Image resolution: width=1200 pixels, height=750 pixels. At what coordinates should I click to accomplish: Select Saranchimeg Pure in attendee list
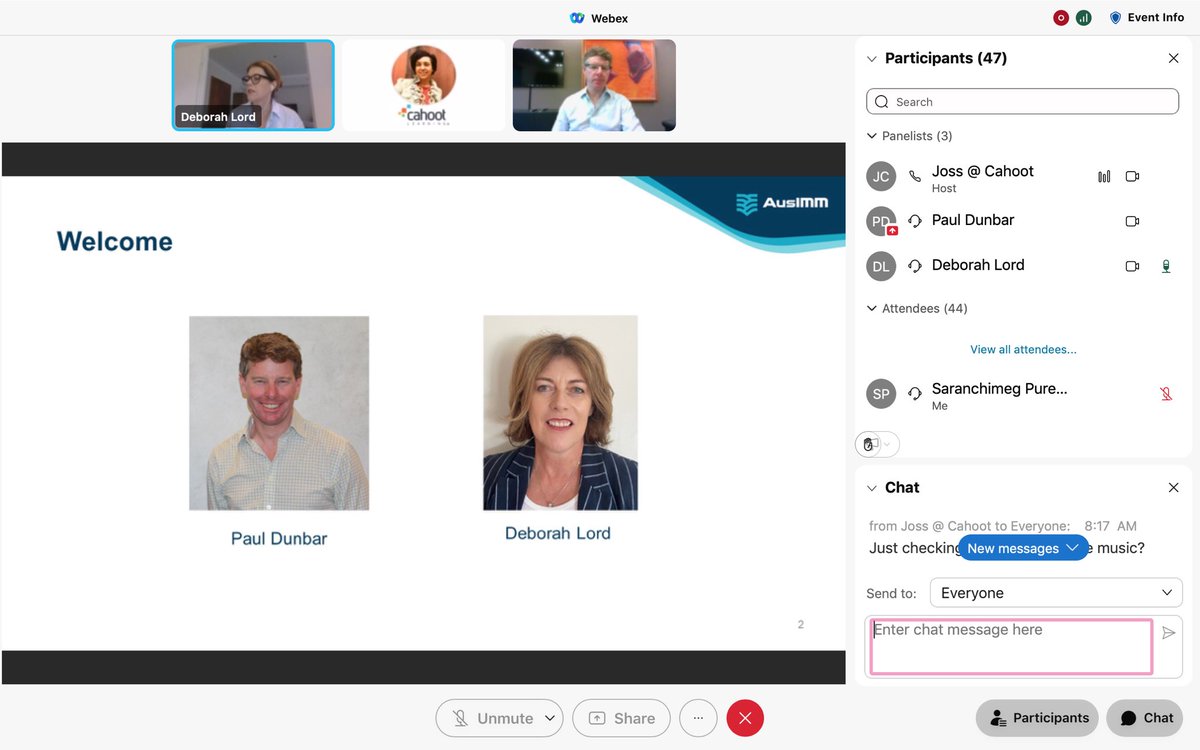(1000, 389)
